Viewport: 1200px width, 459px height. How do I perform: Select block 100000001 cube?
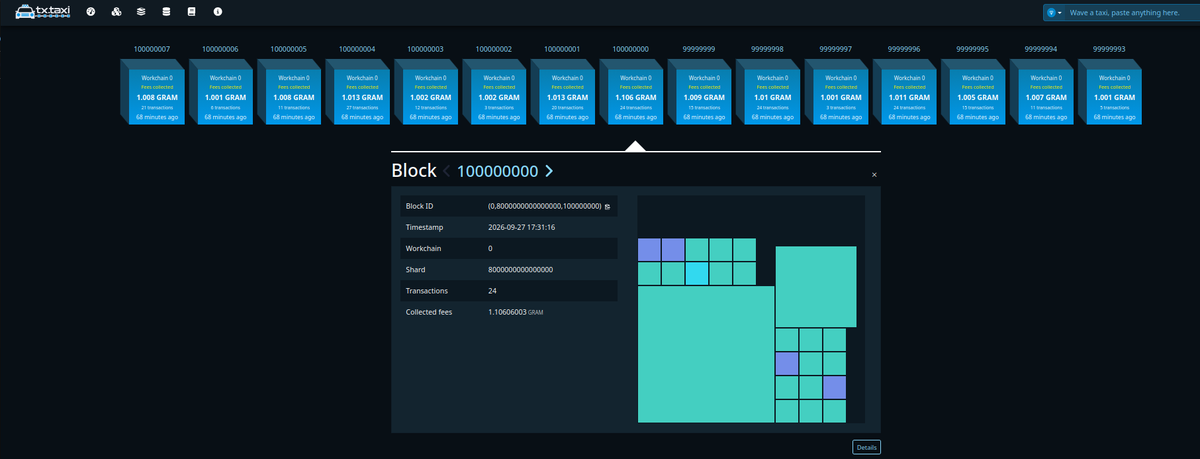click(x=565, y=92)
